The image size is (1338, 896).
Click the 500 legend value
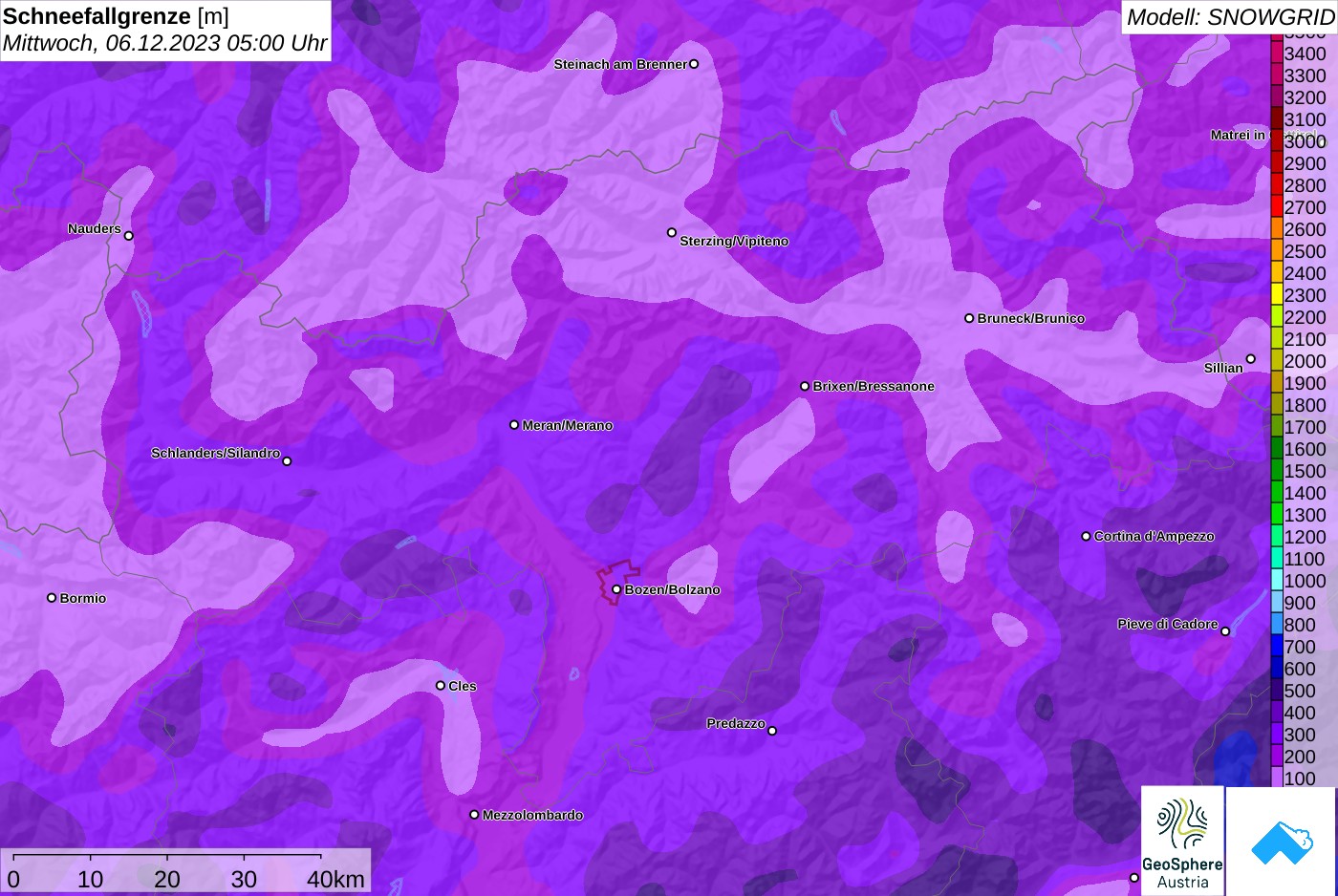point(1300,691)
